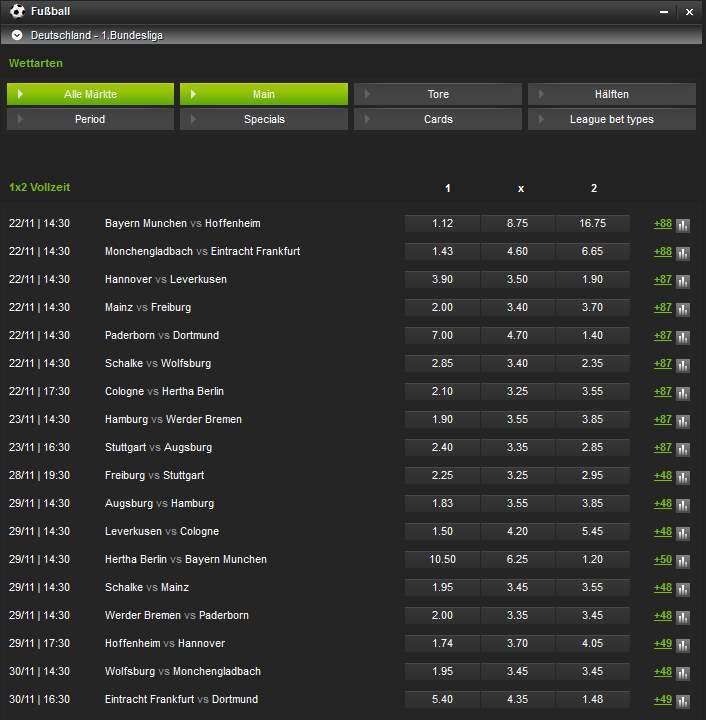Open statistics icon for Cologne vs Hertha Berlin
706x720 pixels.
[x=683, y=394]
